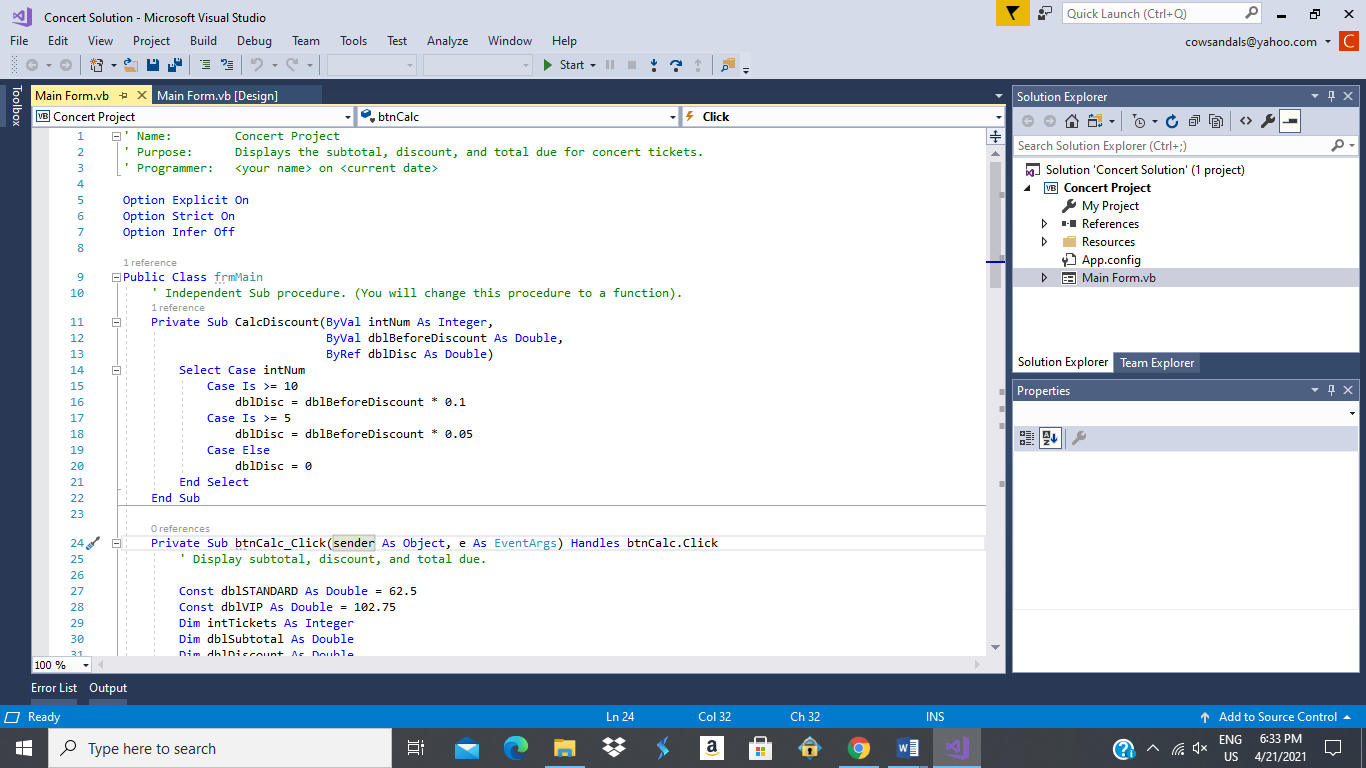This screenshot has height=768, width=1366.
Task: Run the project with the Start button
Action: coord(568,66)
